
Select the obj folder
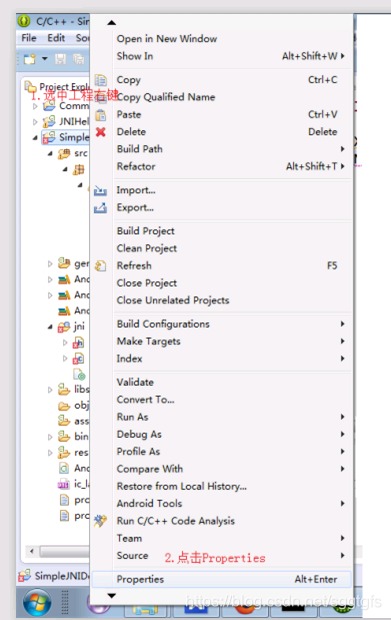click(x=74, y=405)
